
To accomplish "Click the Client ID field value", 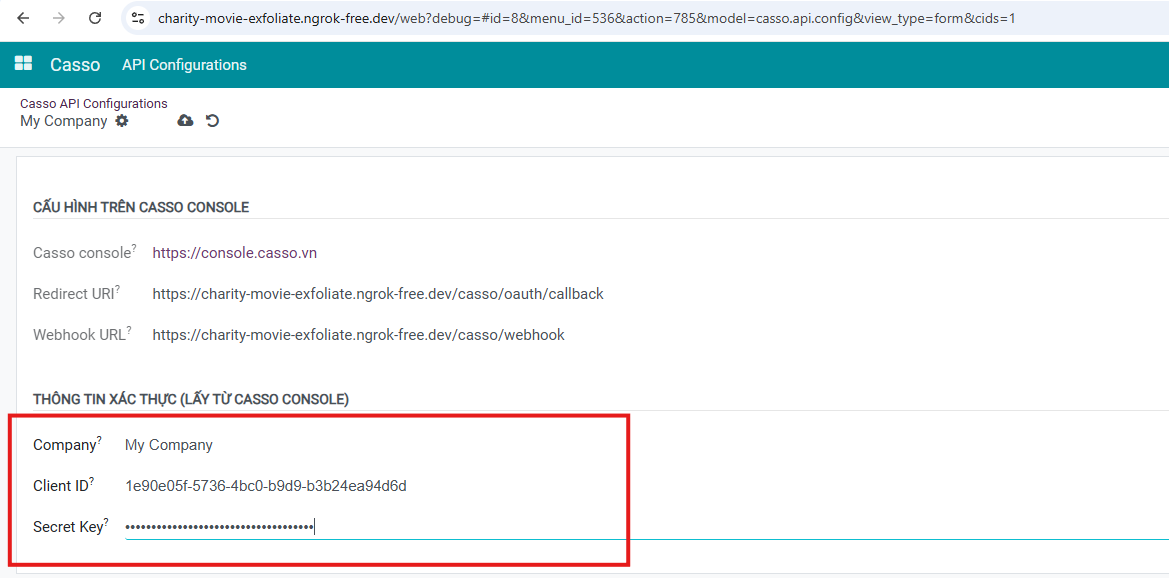I will [266, 486].
